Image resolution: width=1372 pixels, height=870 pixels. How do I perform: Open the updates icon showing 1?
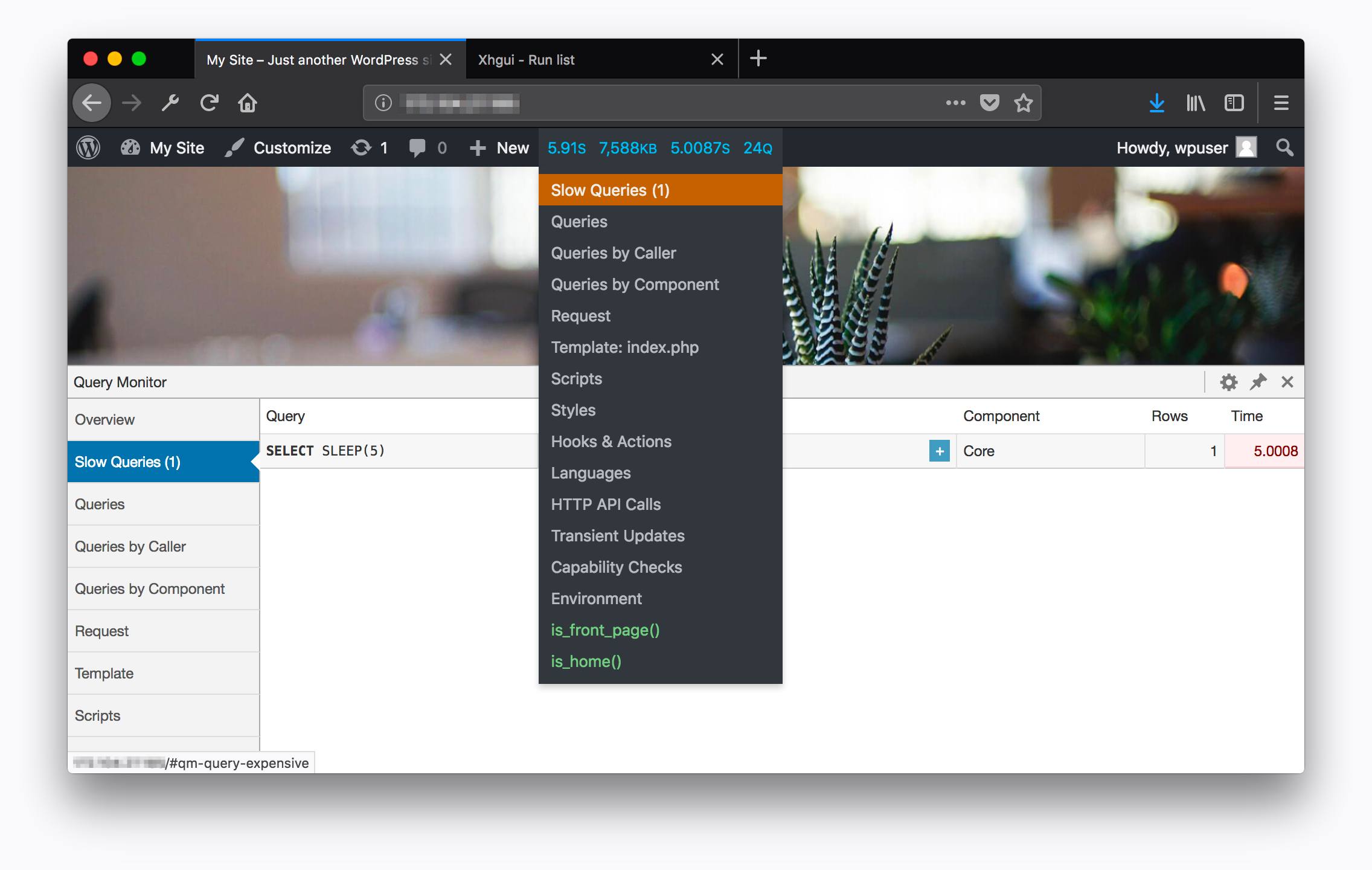(x=362, y=147)
